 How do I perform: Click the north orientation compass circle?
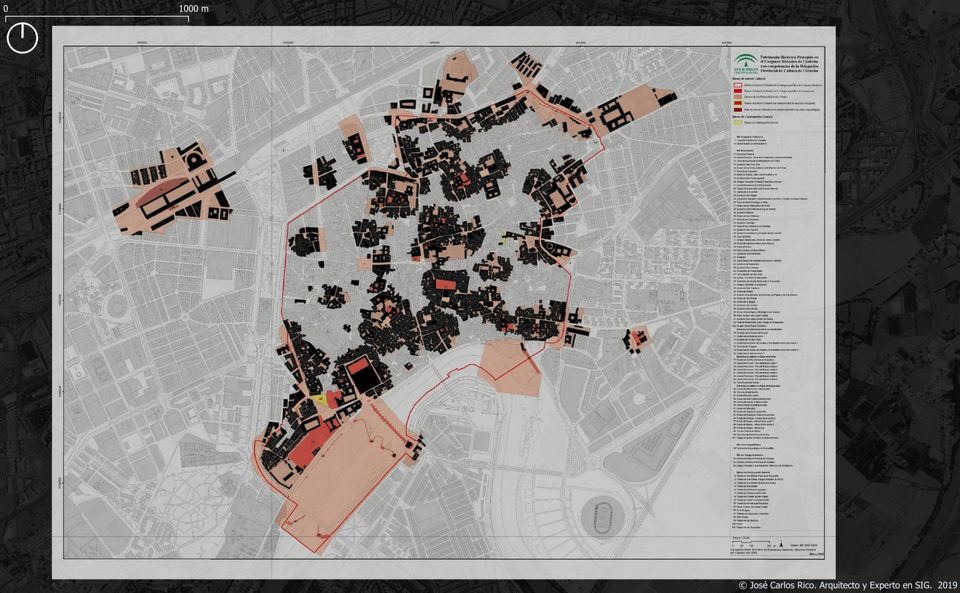coord(22,38)
